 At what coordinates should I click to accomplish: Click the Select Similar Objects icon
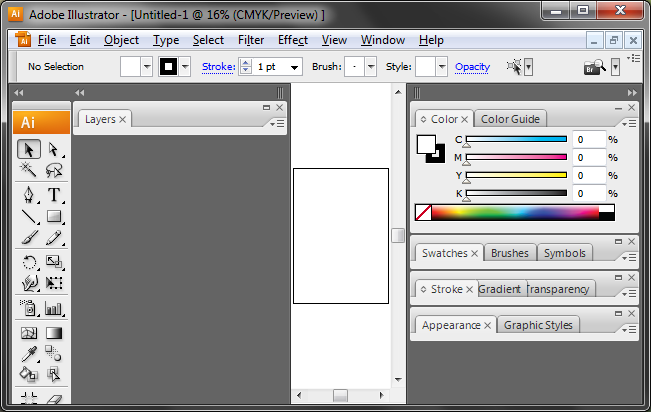(514, 67)
